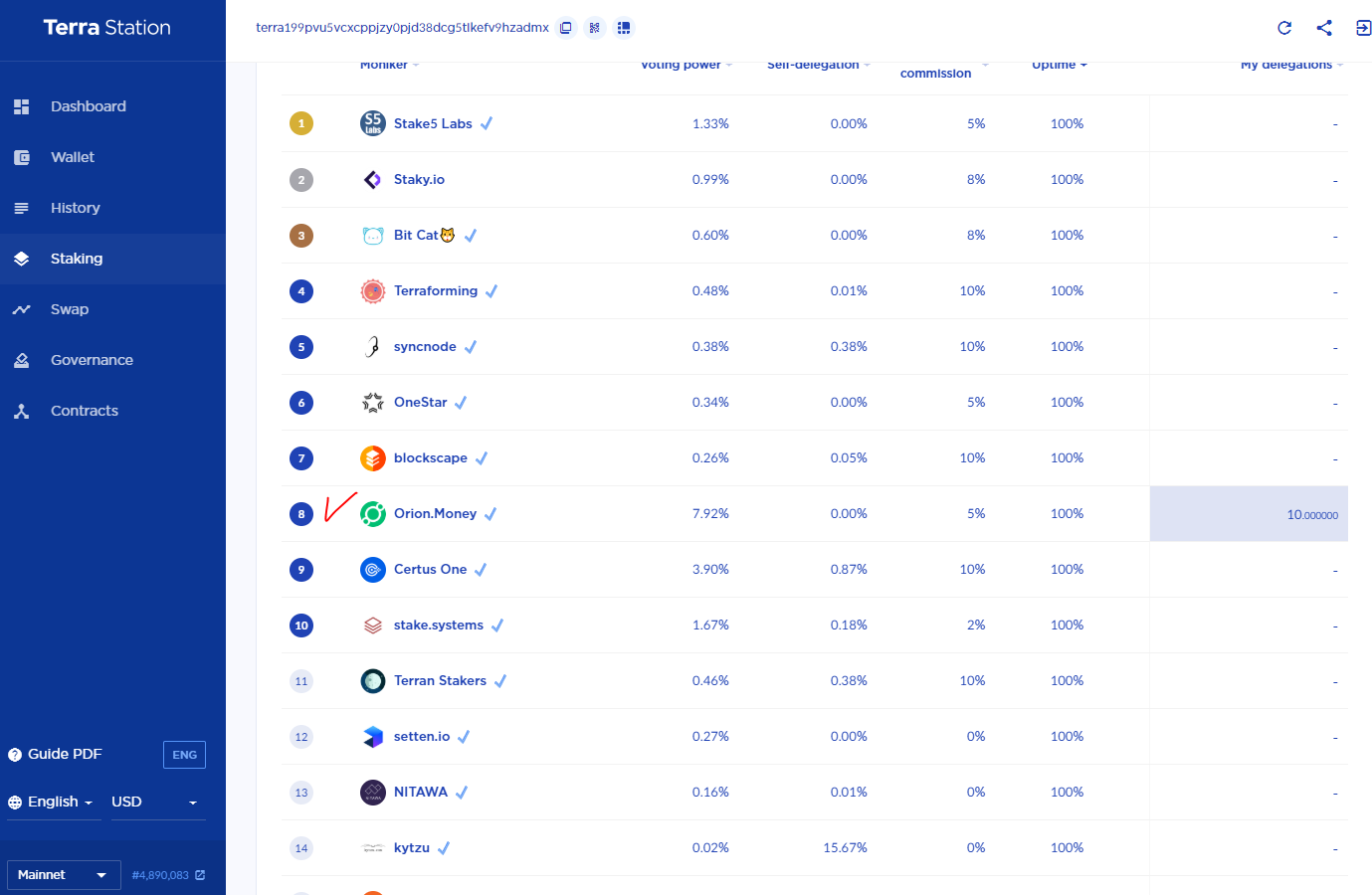Copy the terra wallet address
1372x895 pixels.
(565, 28)
